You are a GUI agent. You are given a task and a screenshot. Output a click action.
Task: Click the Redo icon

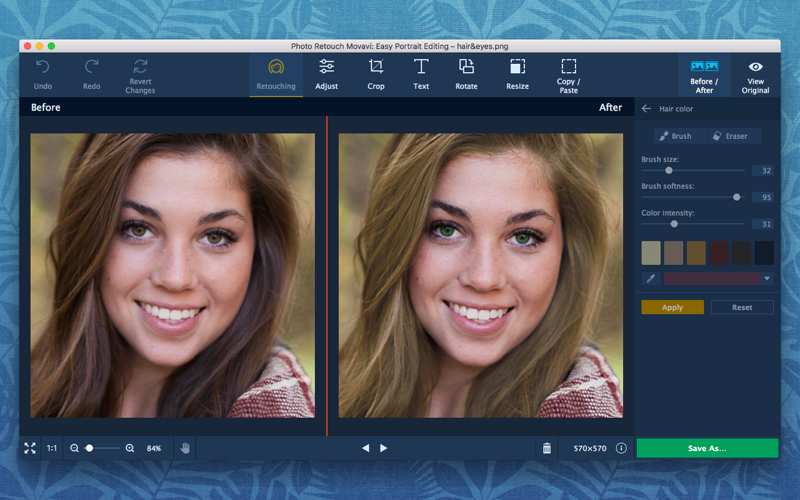click(92, 67)
